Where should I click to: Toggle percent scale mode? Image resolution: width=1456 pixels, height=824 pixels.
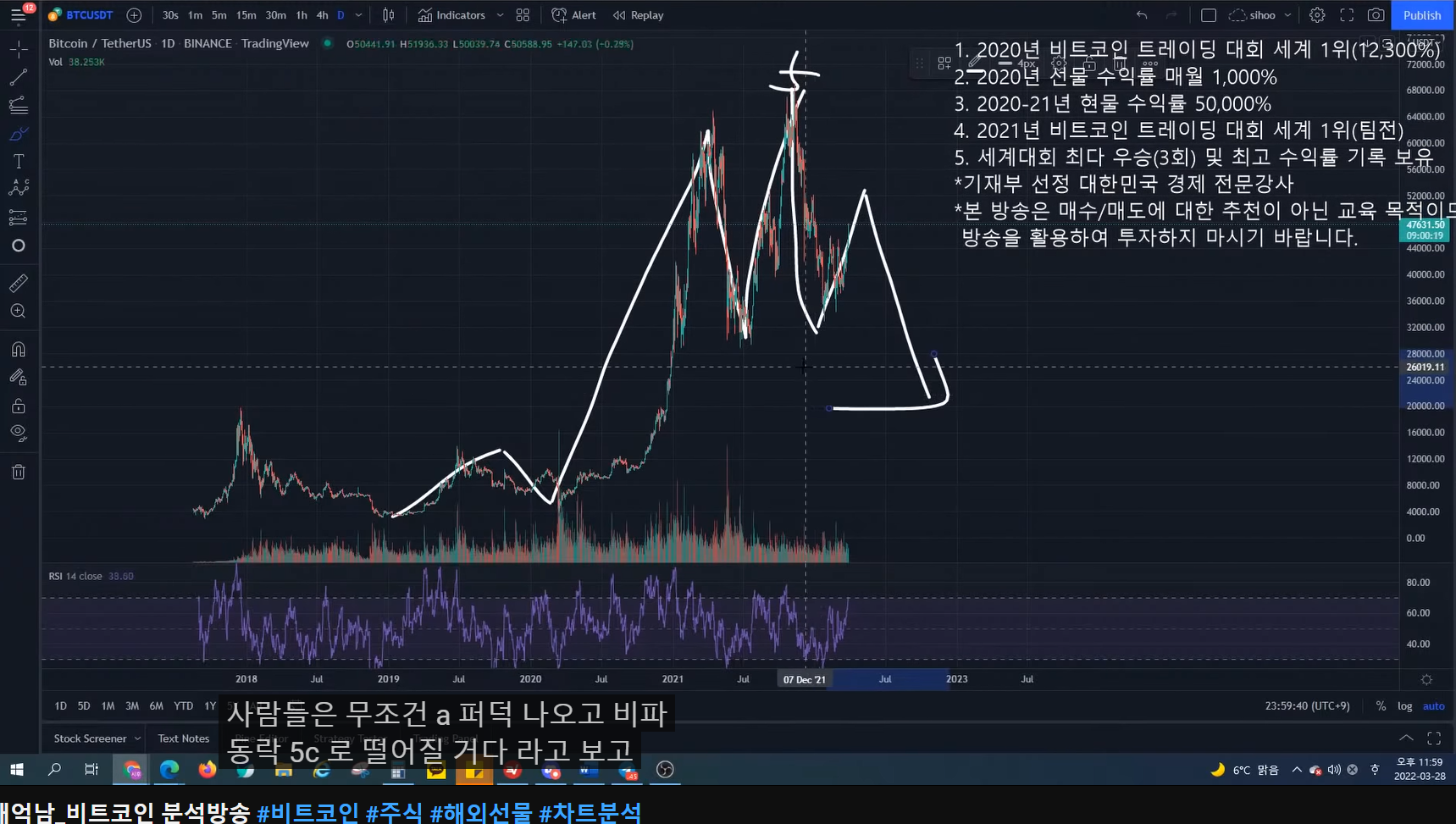(1381, 705)
